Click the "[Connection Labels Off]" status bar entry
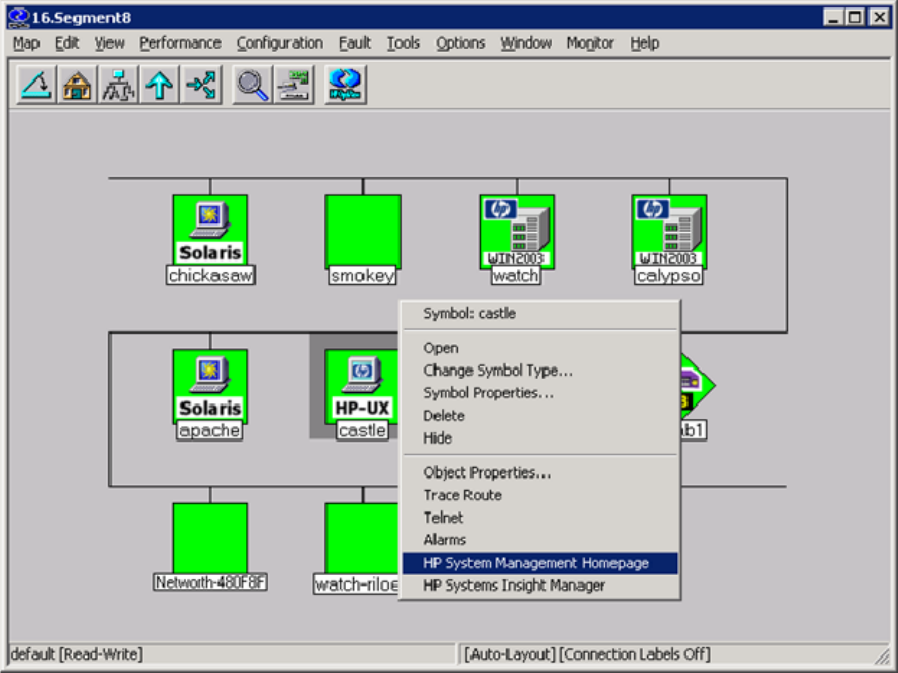The width and height of the screenshot is (898, 673). click(x=635, y=654)
